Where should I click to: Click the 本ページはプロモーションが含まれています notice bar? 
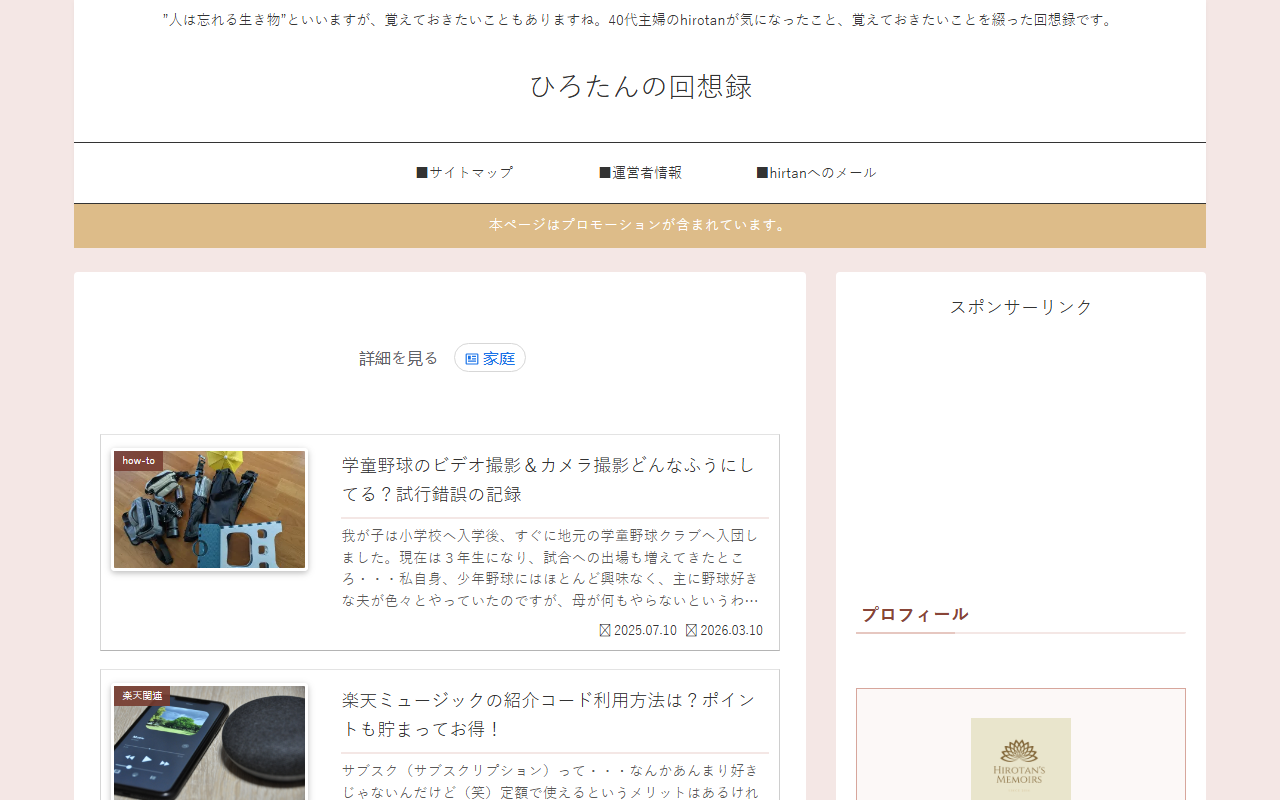click(x=640, y=225)
